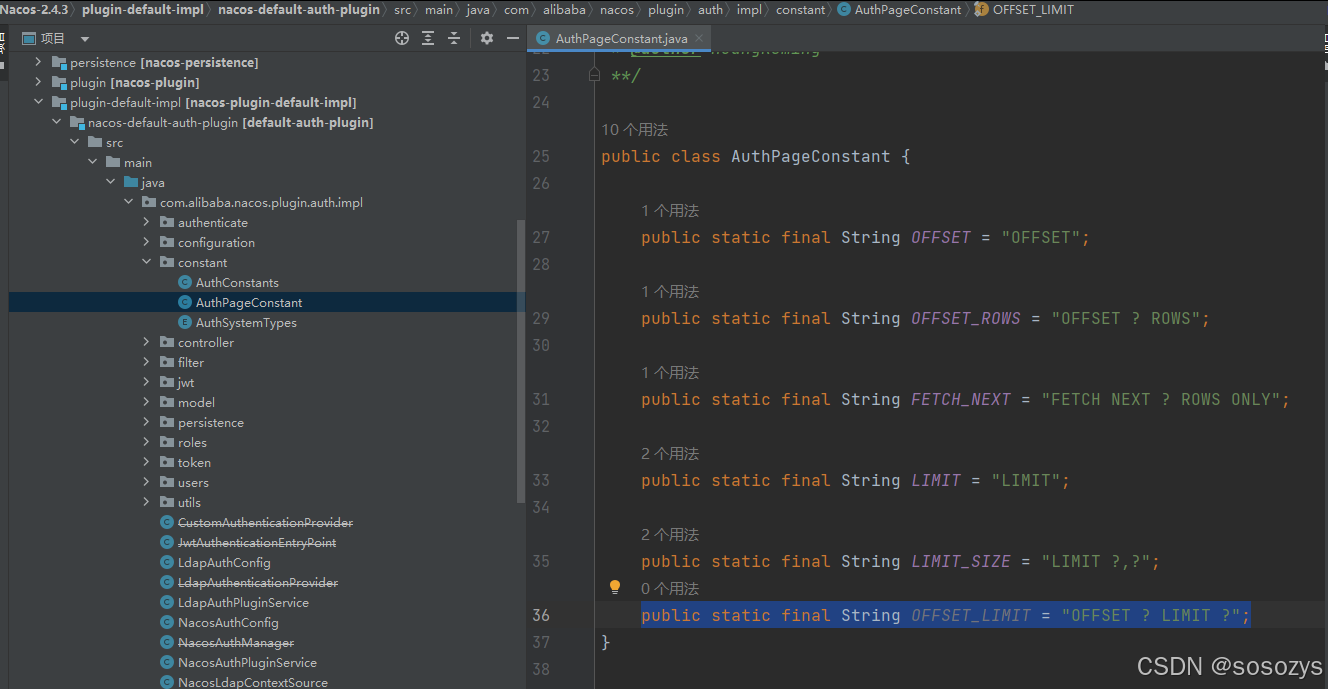Click the yellow intention lightbulb icon

615,587
